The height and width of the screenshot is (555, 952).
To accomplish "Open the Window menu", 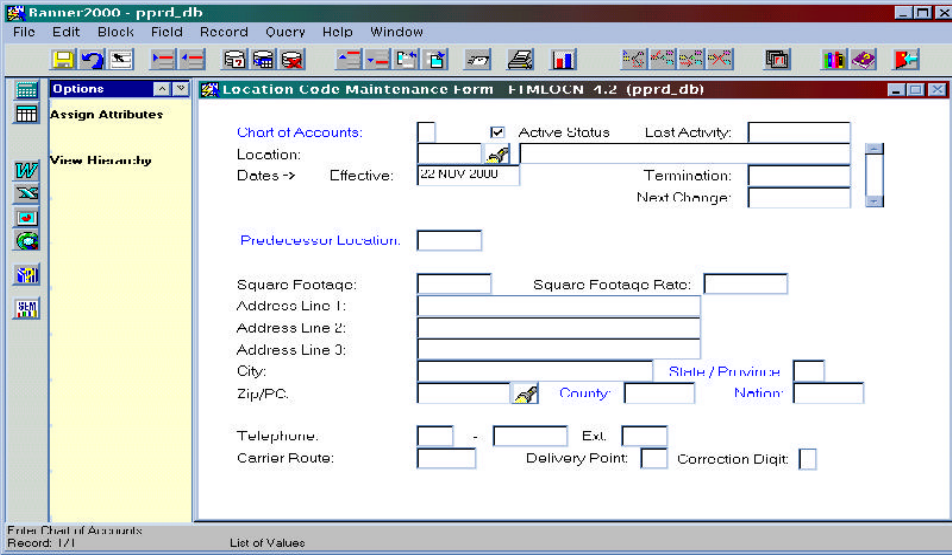I will click(396, 32).
